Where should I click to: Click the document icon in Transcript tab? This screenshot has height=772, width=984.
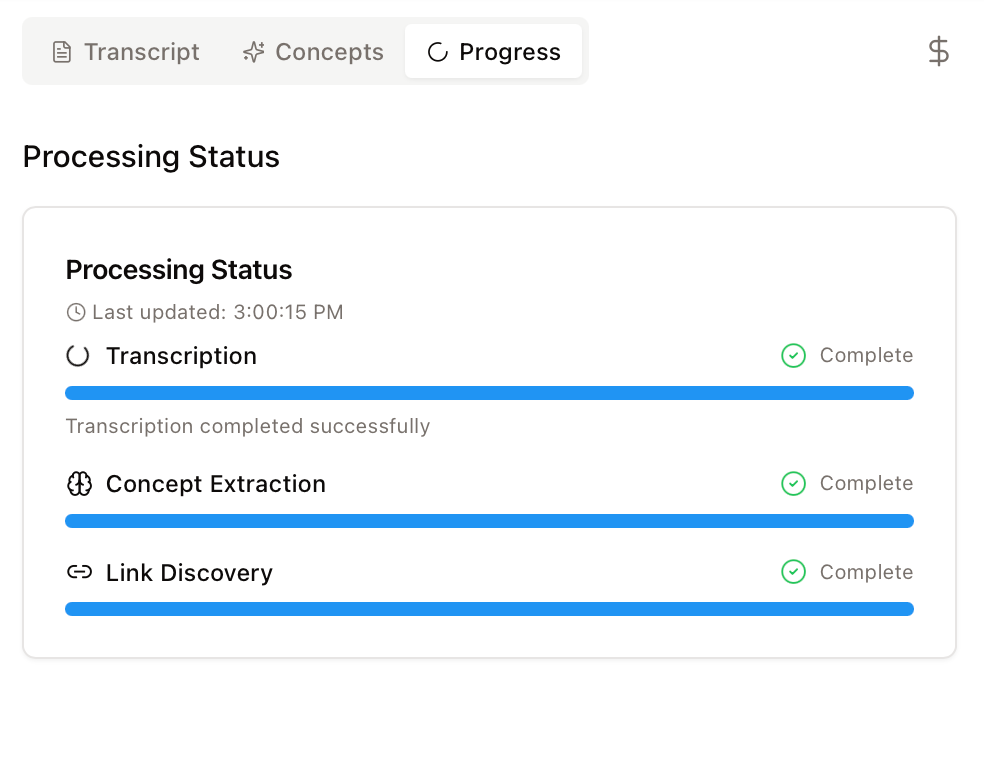(x=62, y=52)
